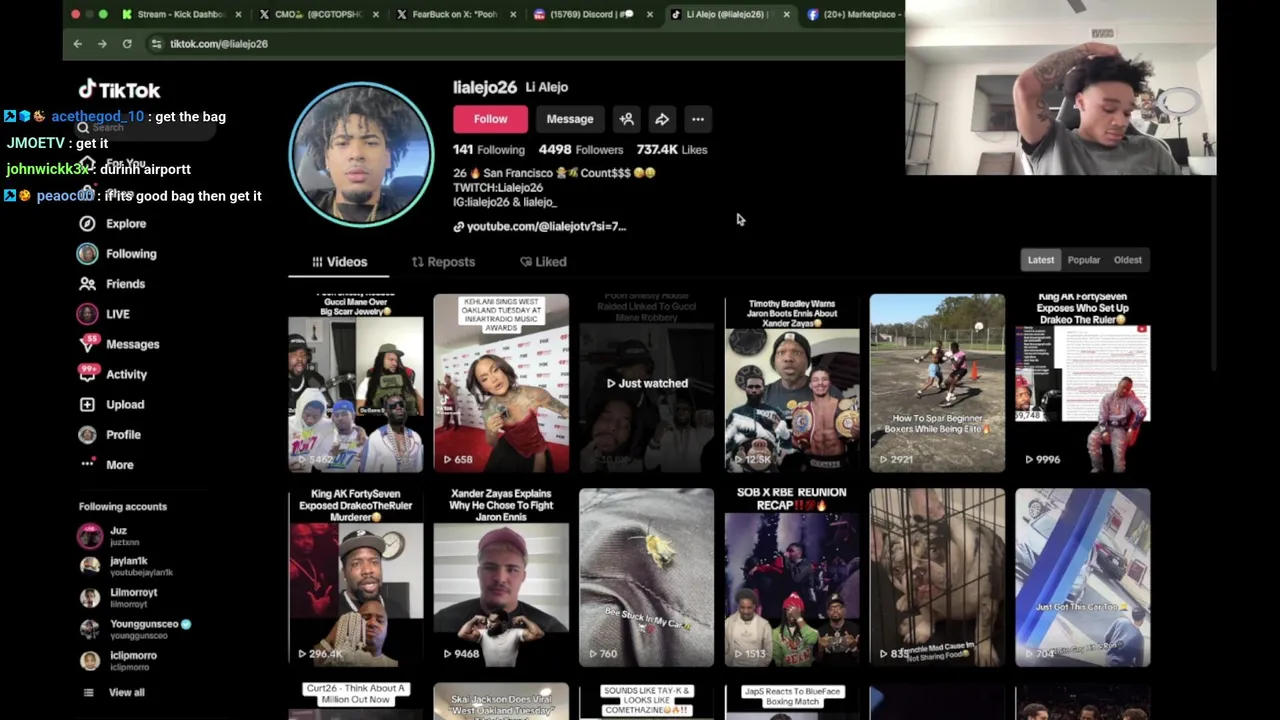Open the youtube.com/@lialejotv profile link
1280x720 pixels.
pyautogui.click(x=540, y=227)
